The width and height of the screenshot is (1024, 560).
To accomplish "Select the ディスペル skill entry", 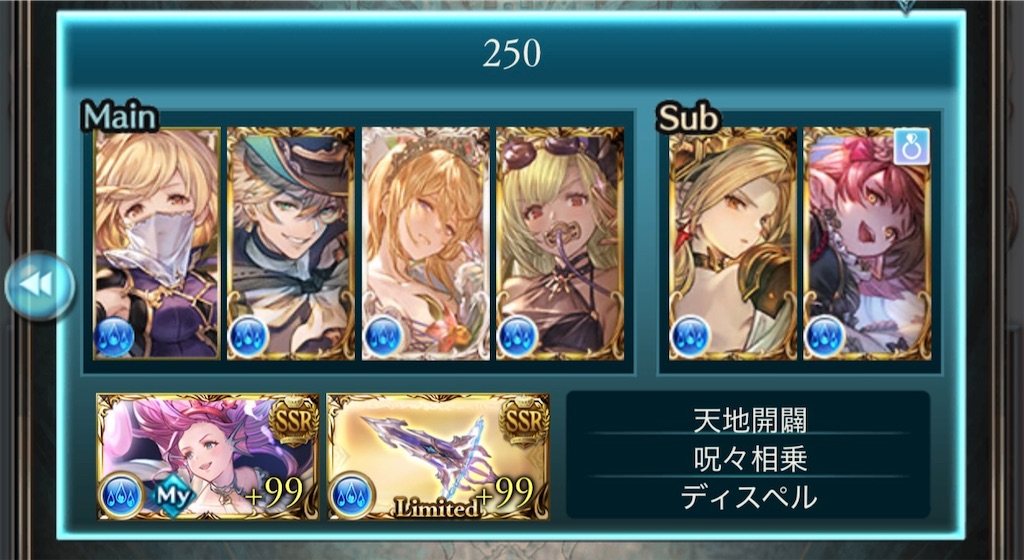I will coord(749,497).
